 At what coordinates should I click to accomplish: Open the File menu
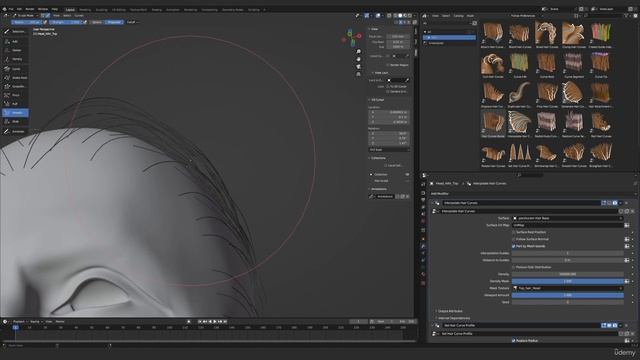(11, 9)
